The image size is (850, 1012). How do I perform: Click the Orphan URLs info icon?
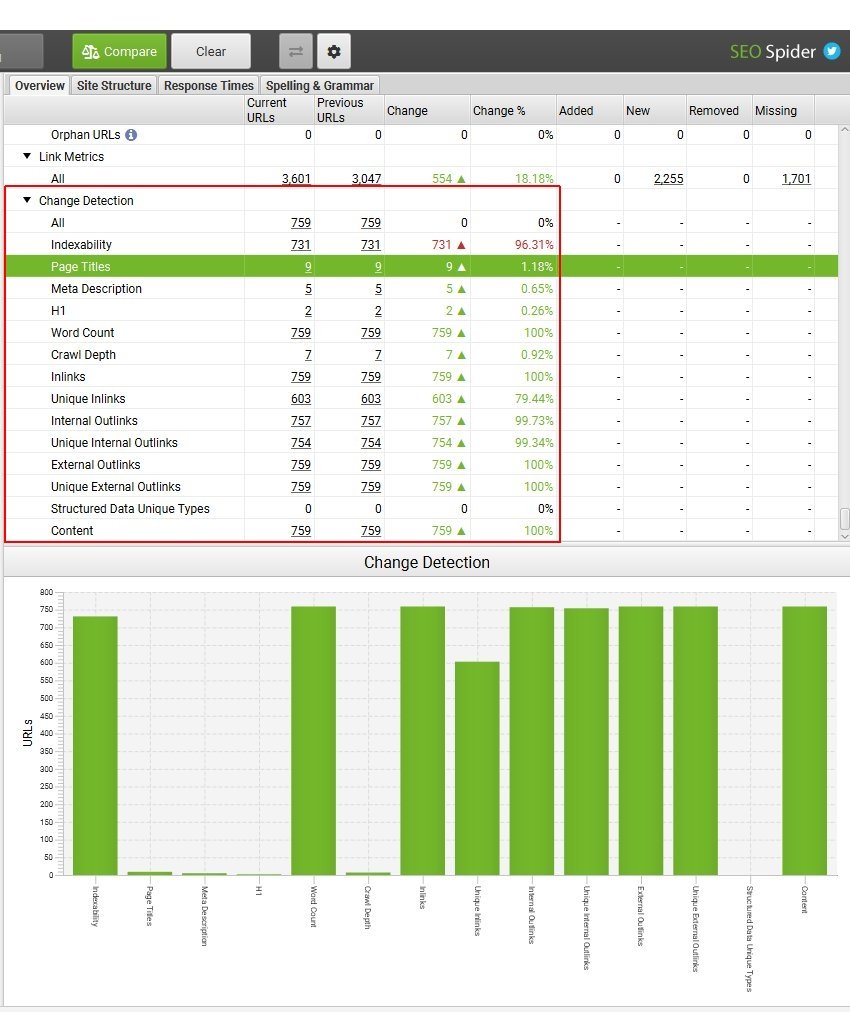click(131, 135)
